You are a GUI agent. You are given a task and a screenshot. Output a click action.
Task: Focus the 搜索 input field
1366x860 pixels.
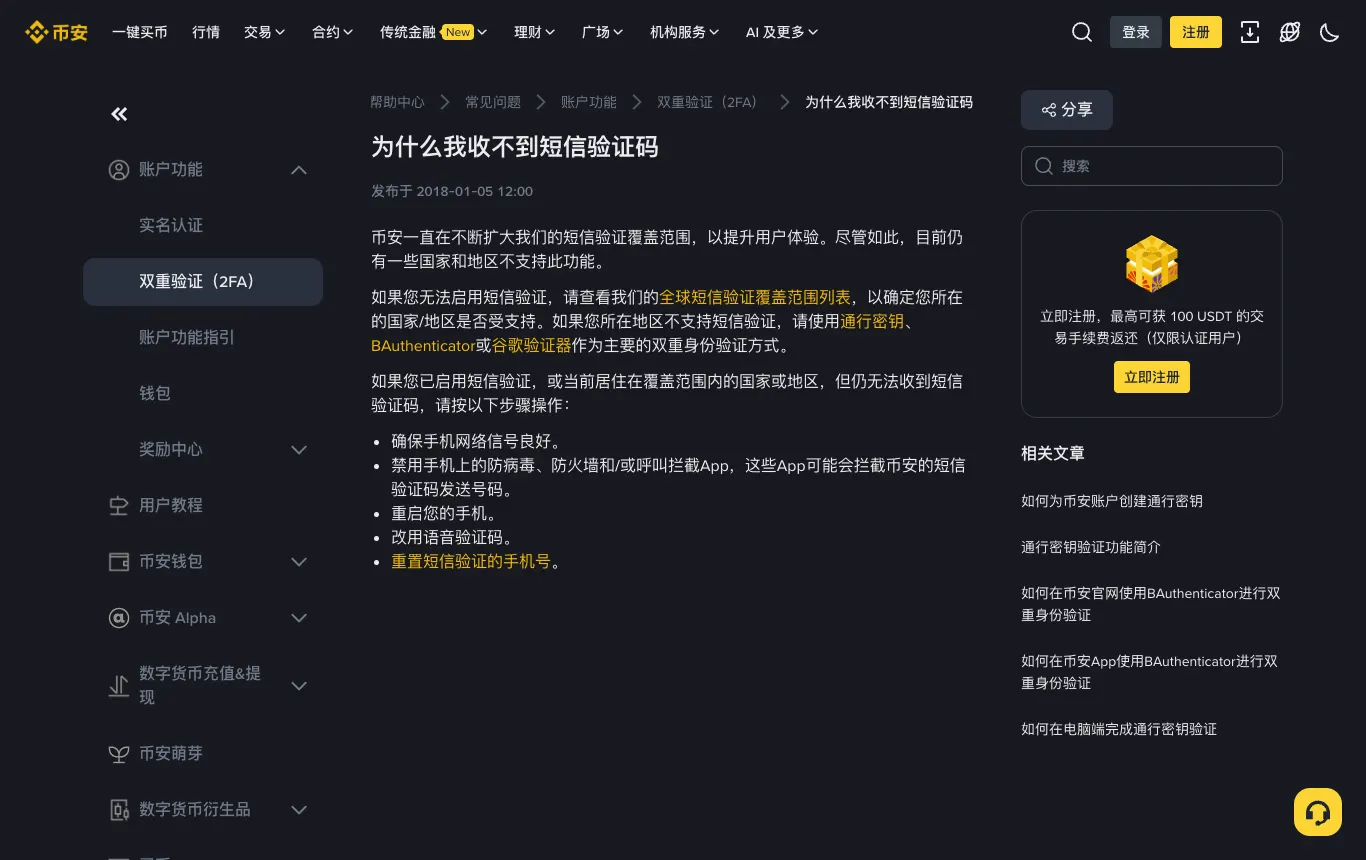1152,166
